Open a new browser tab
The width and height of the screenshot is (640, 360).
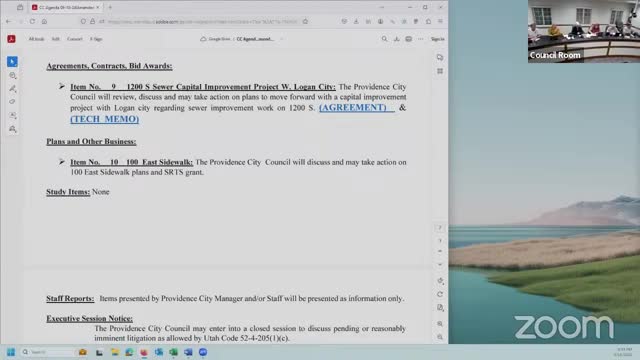(110, 7)
